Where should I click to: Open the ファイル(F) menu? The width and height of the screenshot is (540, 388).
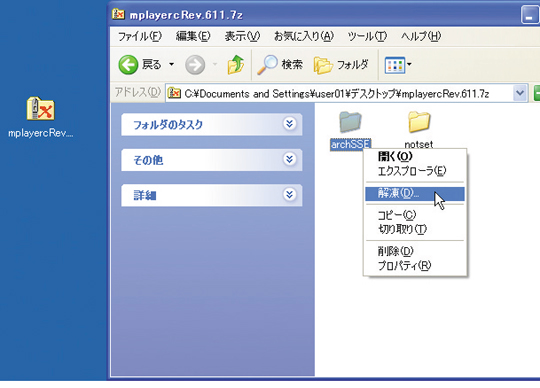139,36
